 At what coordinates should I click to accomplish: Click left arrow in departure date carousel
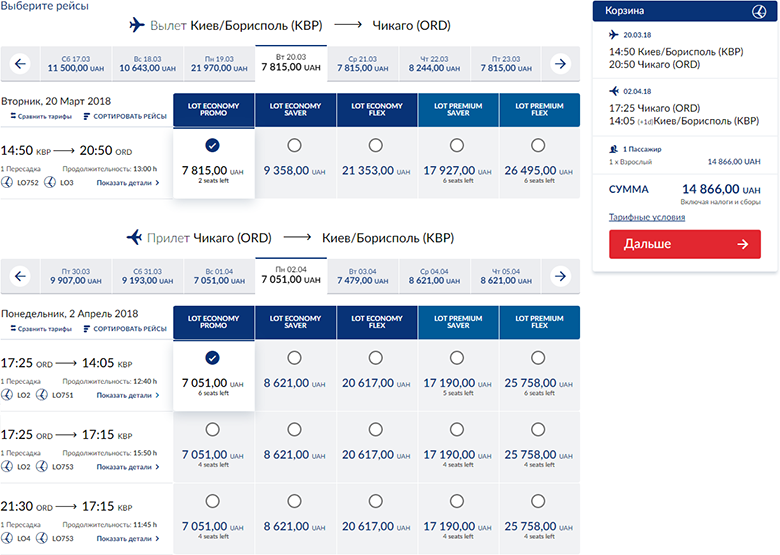pyautogui.click(x=19, y=64)
